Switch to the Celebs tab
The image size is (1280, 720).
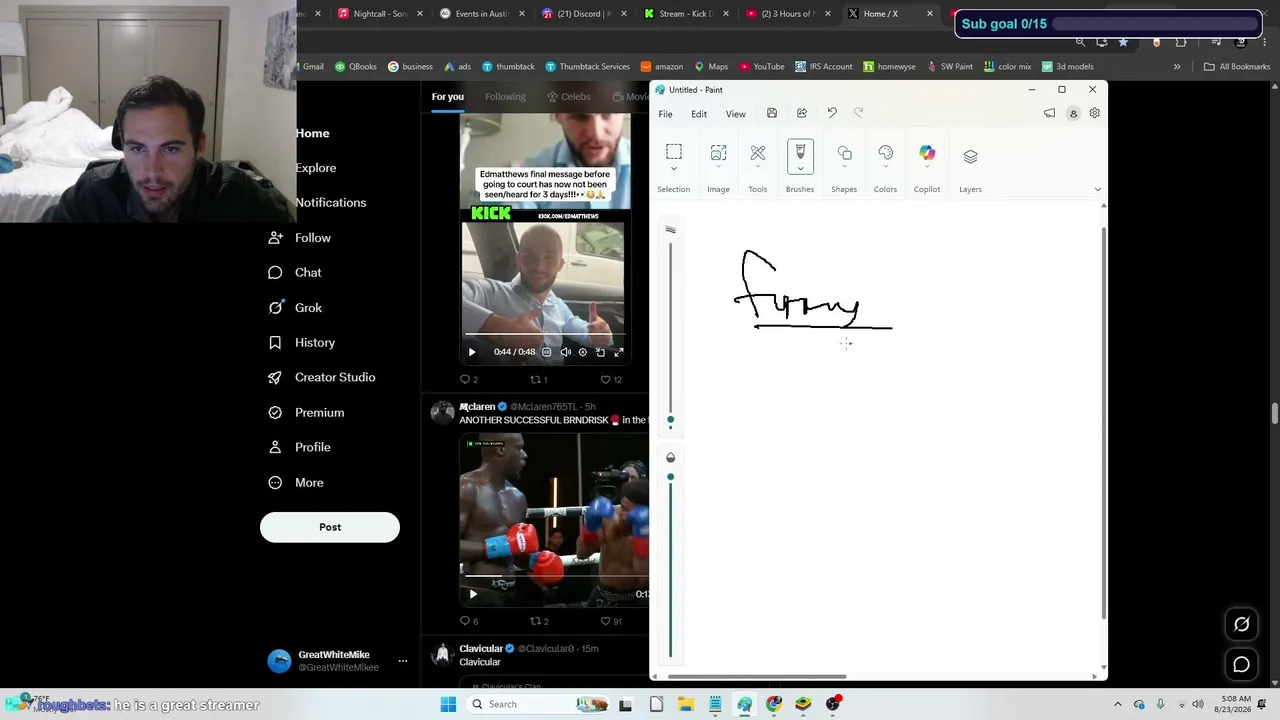pyautogui.click(x=569, y=96)
